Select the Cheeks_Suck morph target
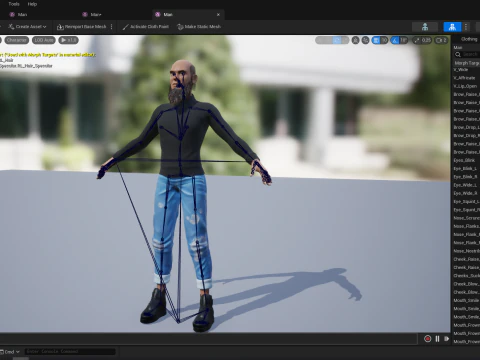This screenshot has height=360, width=480. click(x=466, y=276)
